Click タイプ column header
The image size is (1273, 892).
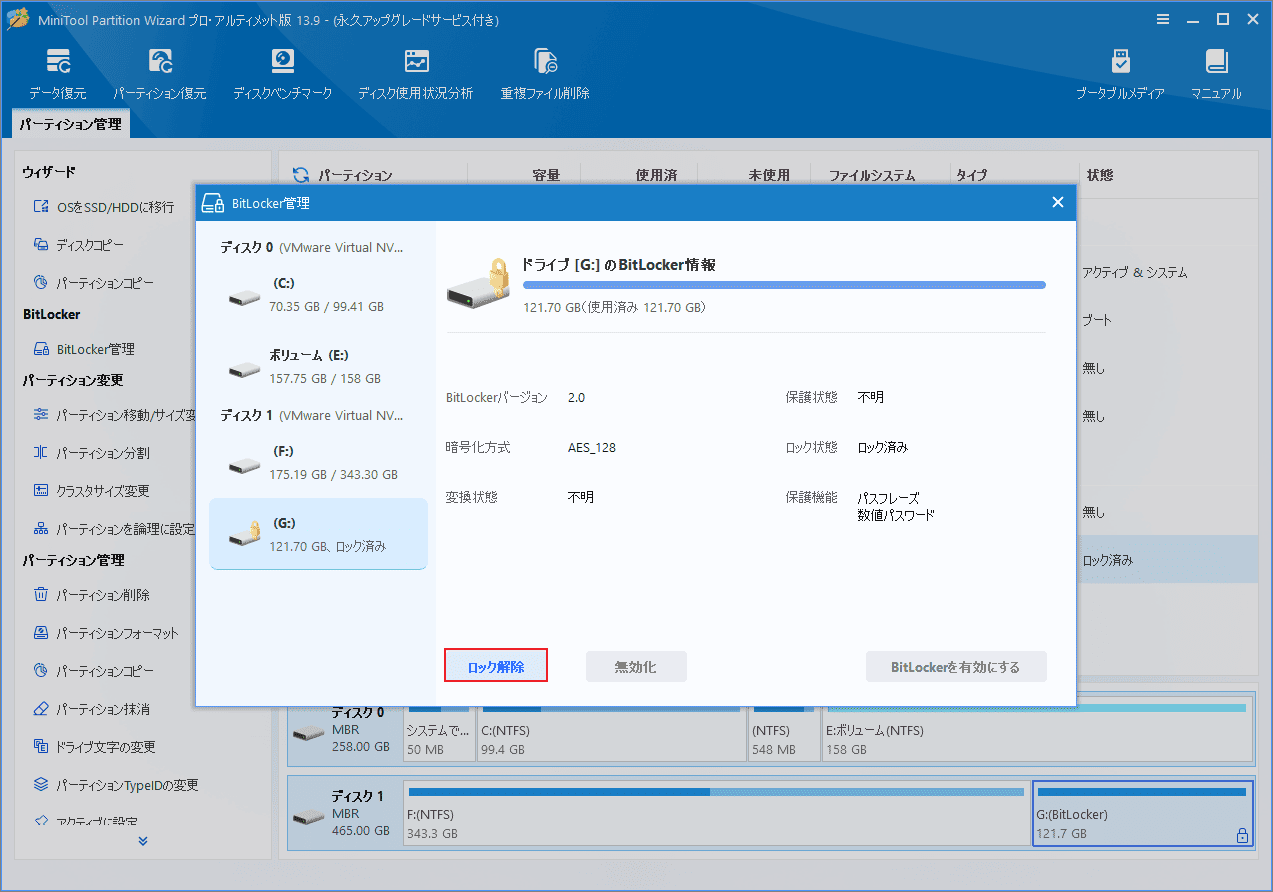click(x=971, y=175)
